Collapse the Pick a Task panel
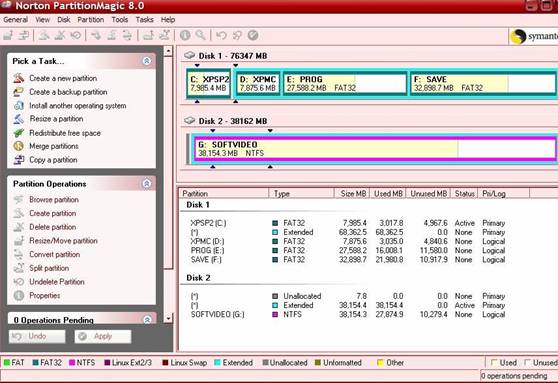 [x=147, y=61]
